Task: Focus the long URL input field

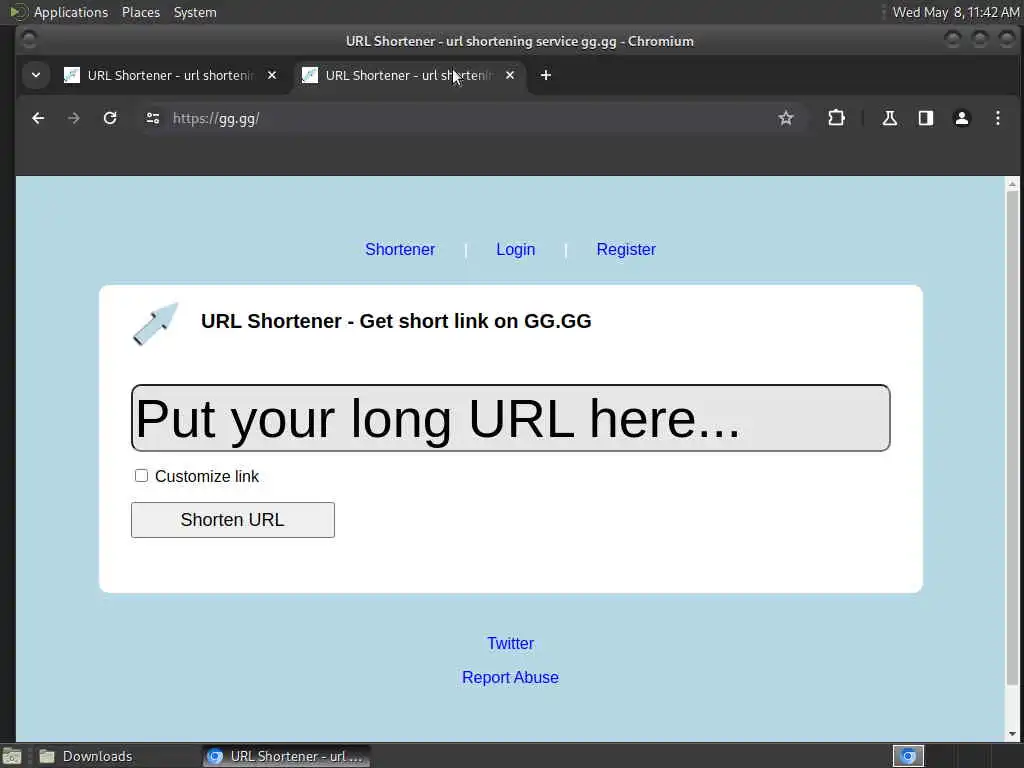Action: coord(511,418)
